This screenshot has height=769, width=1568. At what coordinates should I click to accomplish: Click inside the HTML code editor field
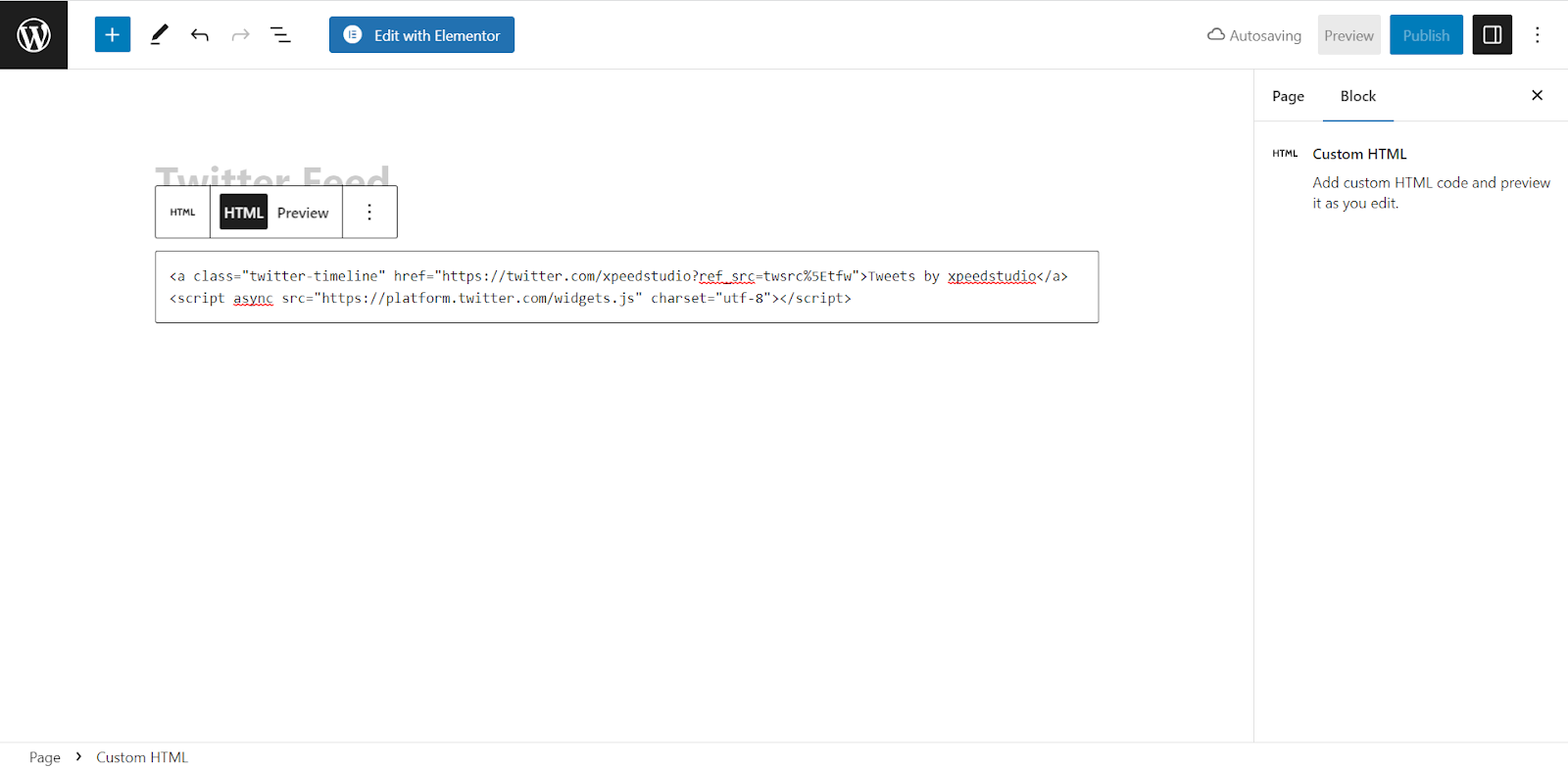(626, 287)
